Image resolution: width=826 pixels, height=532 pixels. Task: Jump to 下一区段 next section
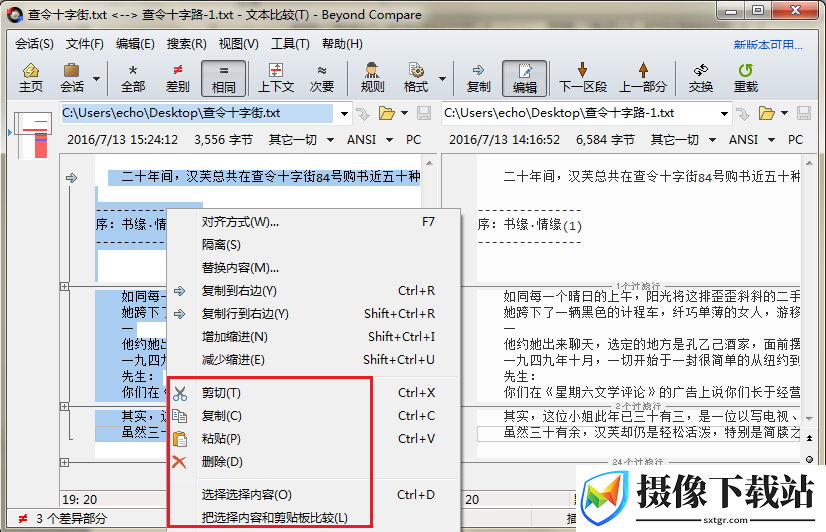click(x=583, y=78)
